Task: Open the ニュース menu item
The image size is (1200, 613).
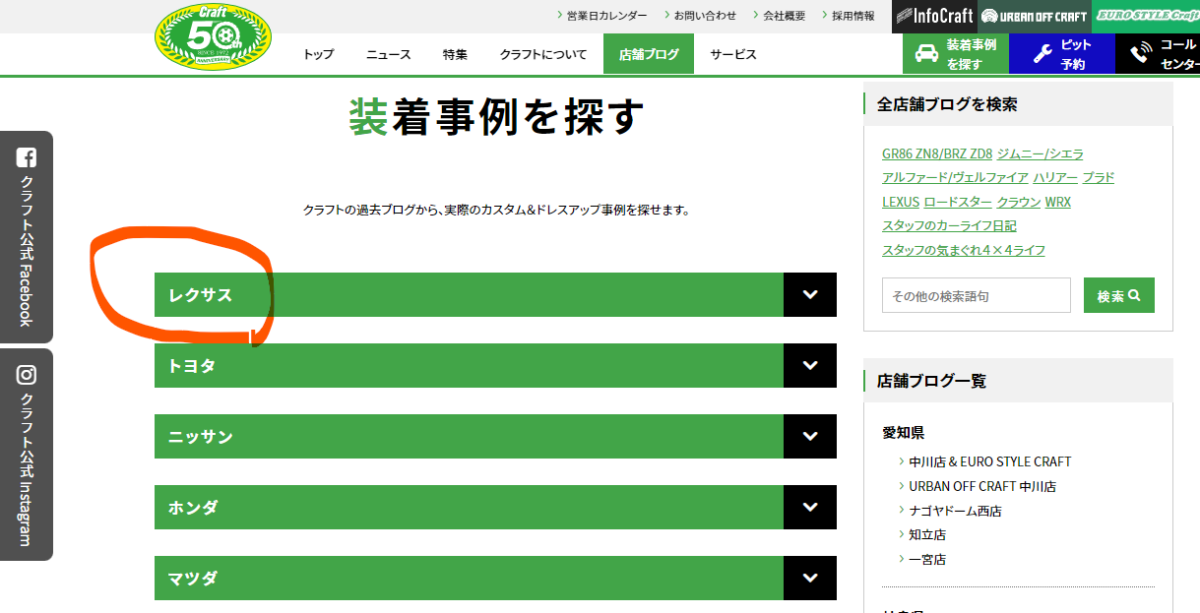Action: point(388,54)
